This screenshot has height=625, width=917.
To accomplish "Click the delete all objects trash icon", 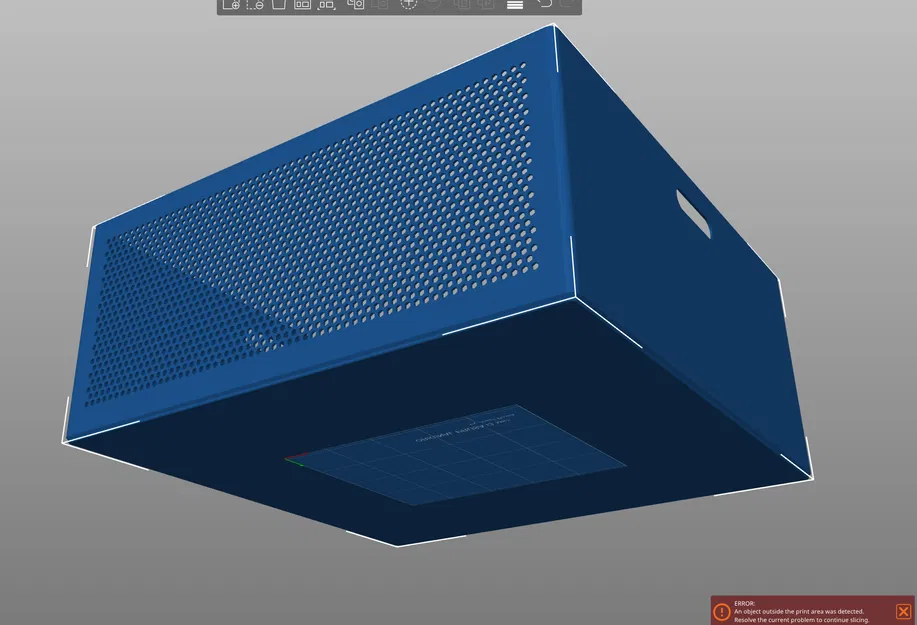I will tap(281, 5).
